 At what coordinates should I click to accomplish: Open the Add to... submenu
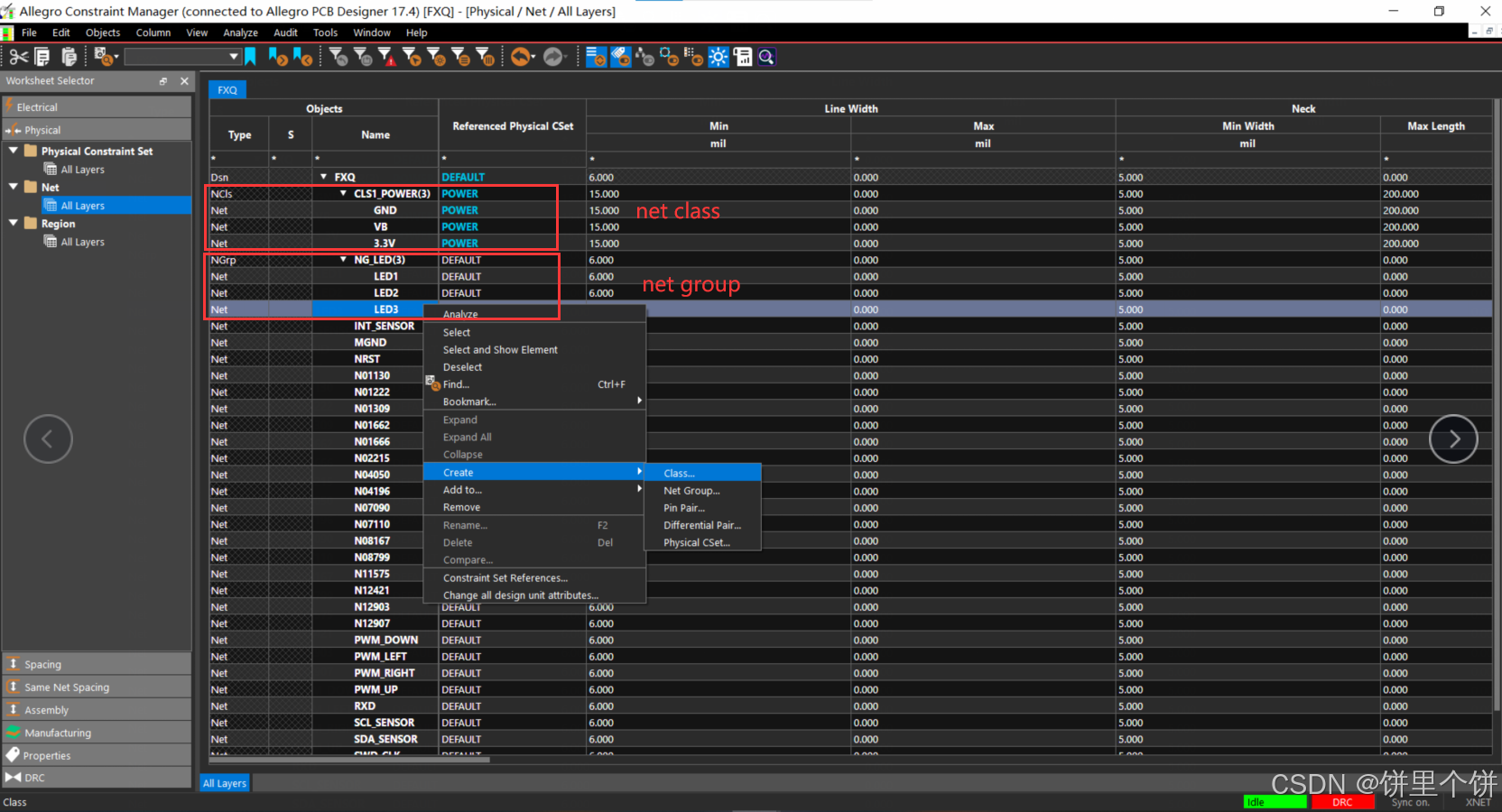534,490
